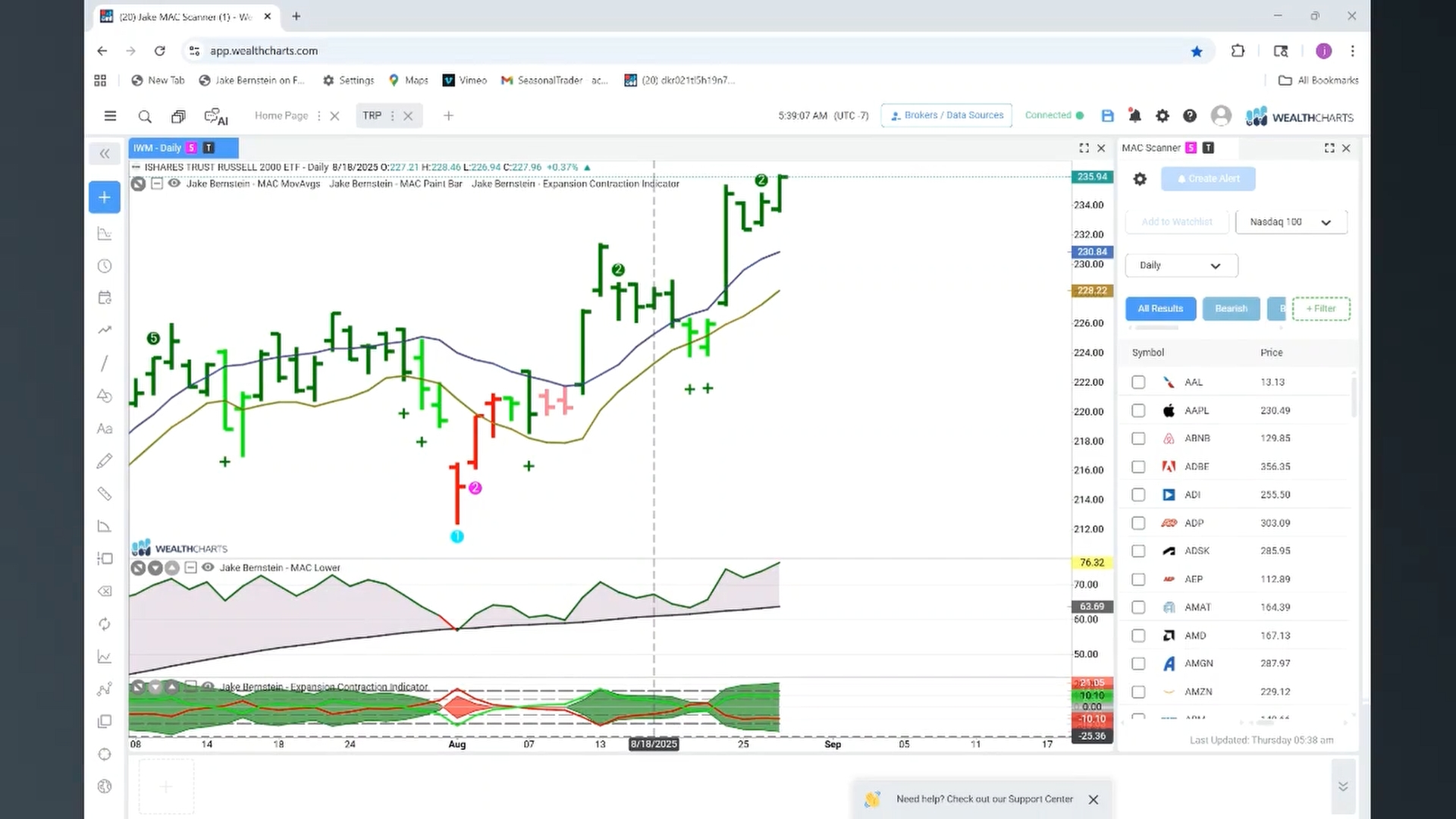Click the save workspace disk icon
The image size is (1456, 819).
(x=1108, y=116)
